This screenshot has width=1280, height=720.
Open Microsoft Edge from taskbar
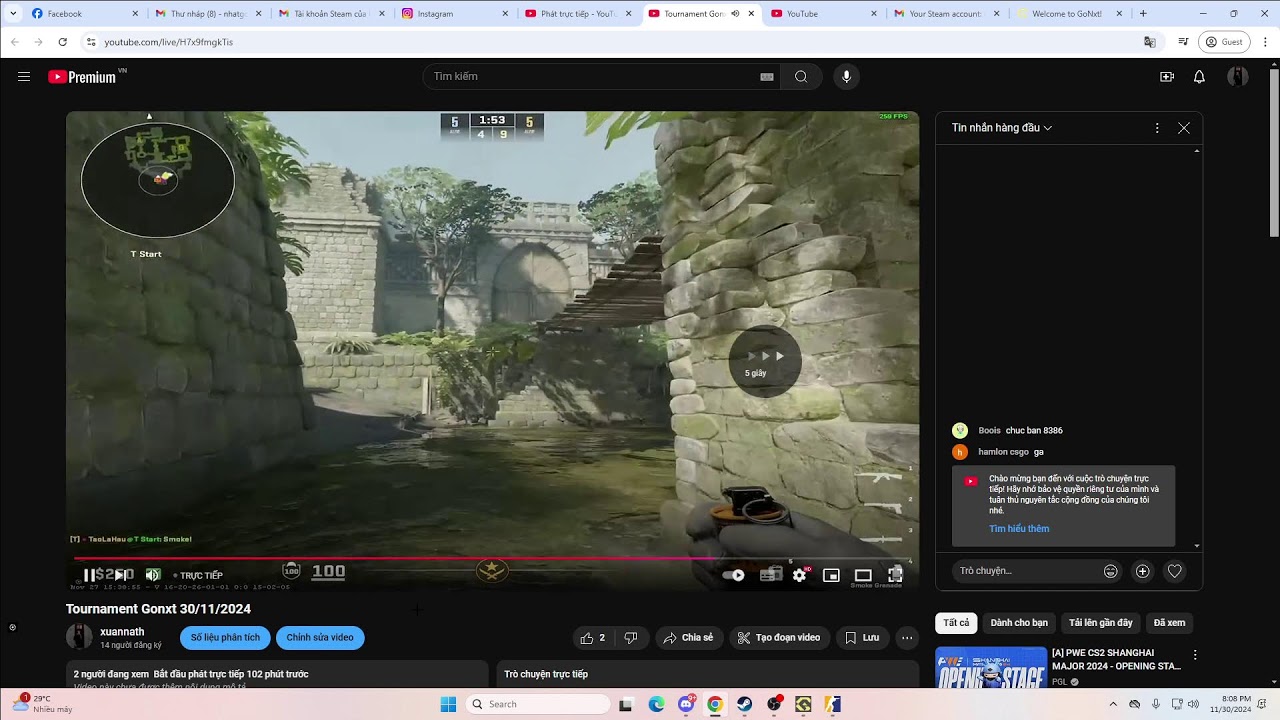tap(656, 704)
